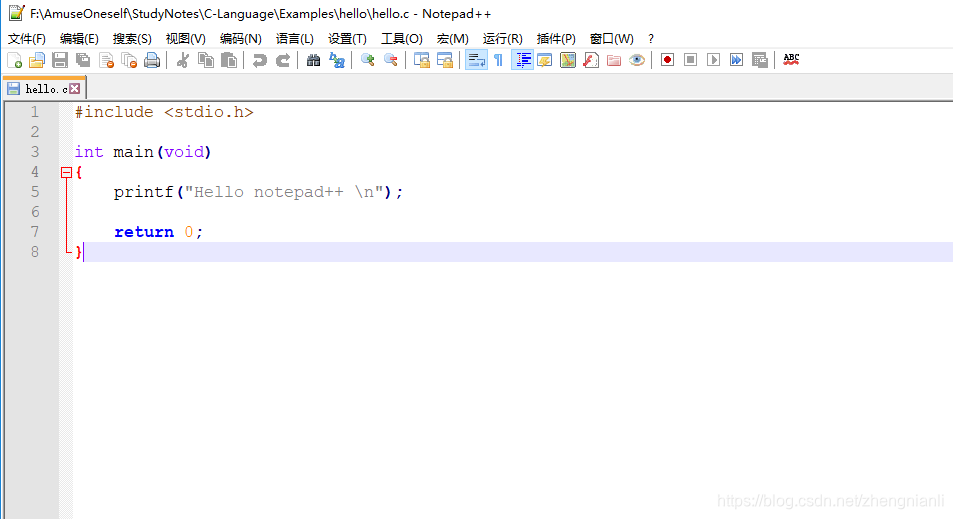Toggle Show all characters pilcrow icon
Screen dimensions: 953x519
(498, 60)
